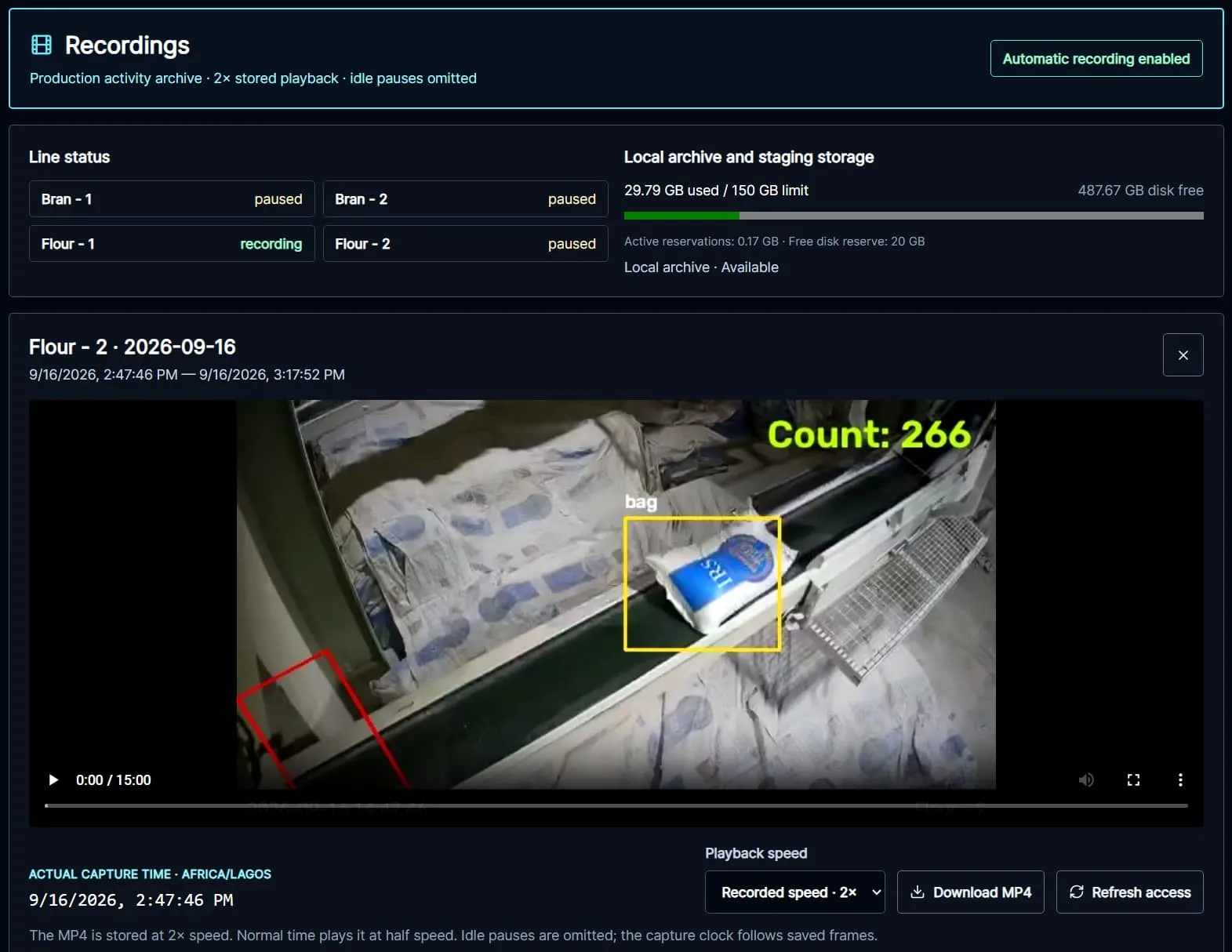Select the Flour - 2 paused line

466,244
